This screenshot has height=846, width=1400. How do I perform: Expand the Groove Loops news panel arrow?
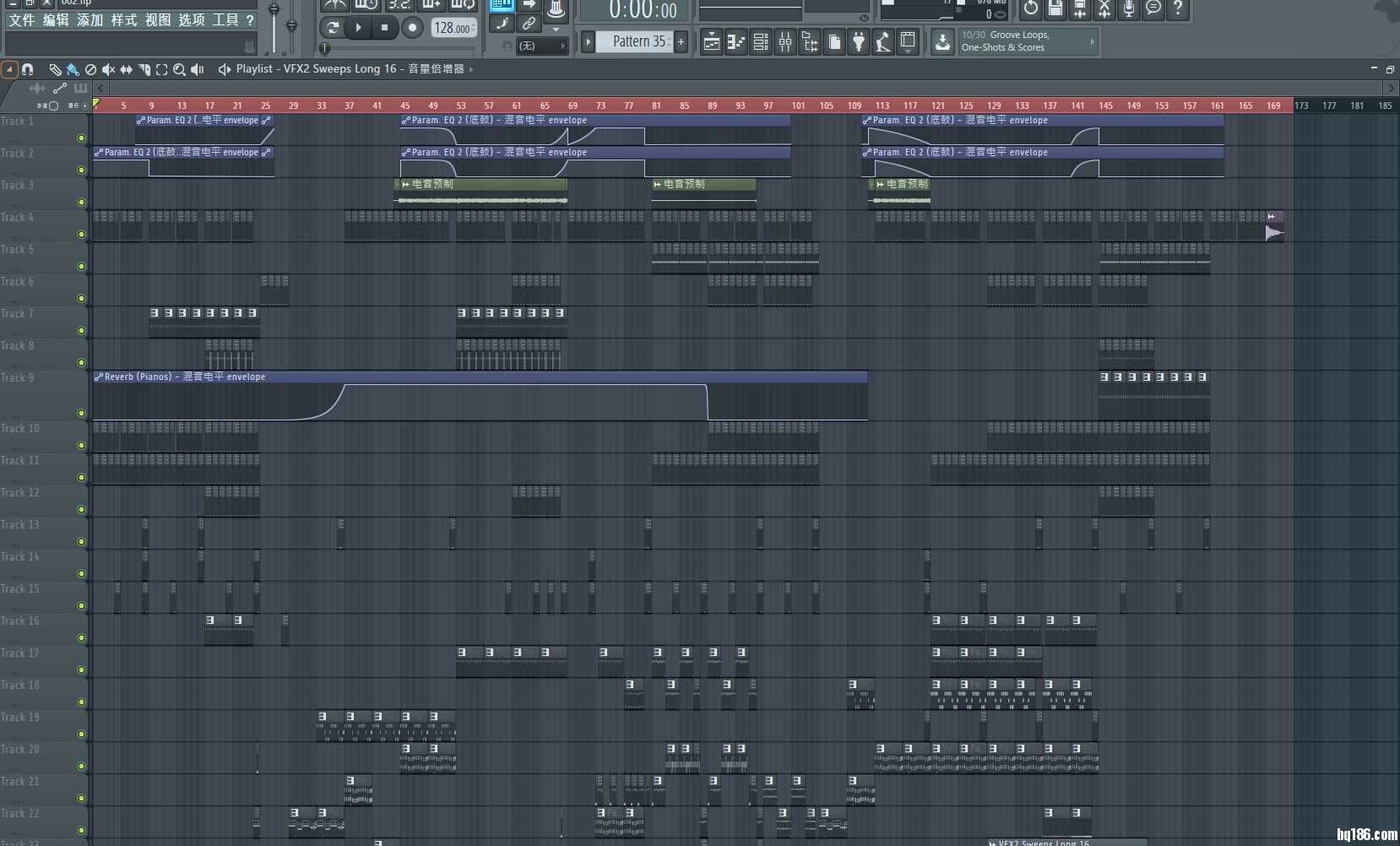click(1092, 41)
